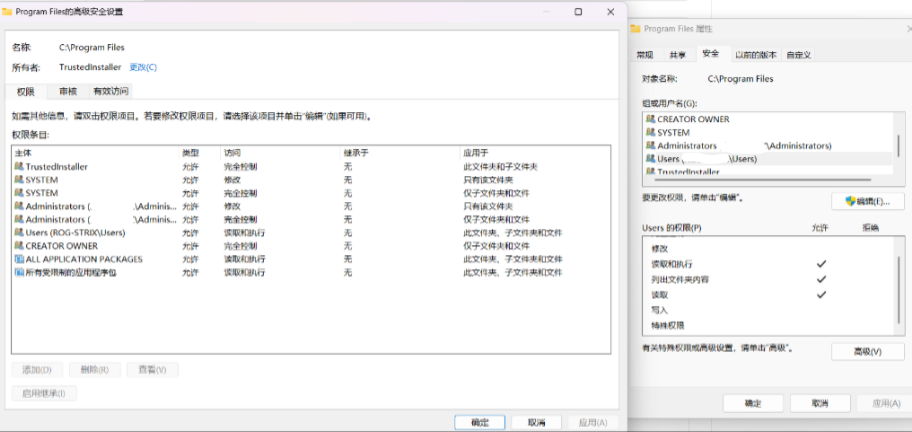The height and width of the screenshot is (432, 912).
Task: Click icon of SYSTEM entry with 修改 access
Action: point(19,180)
